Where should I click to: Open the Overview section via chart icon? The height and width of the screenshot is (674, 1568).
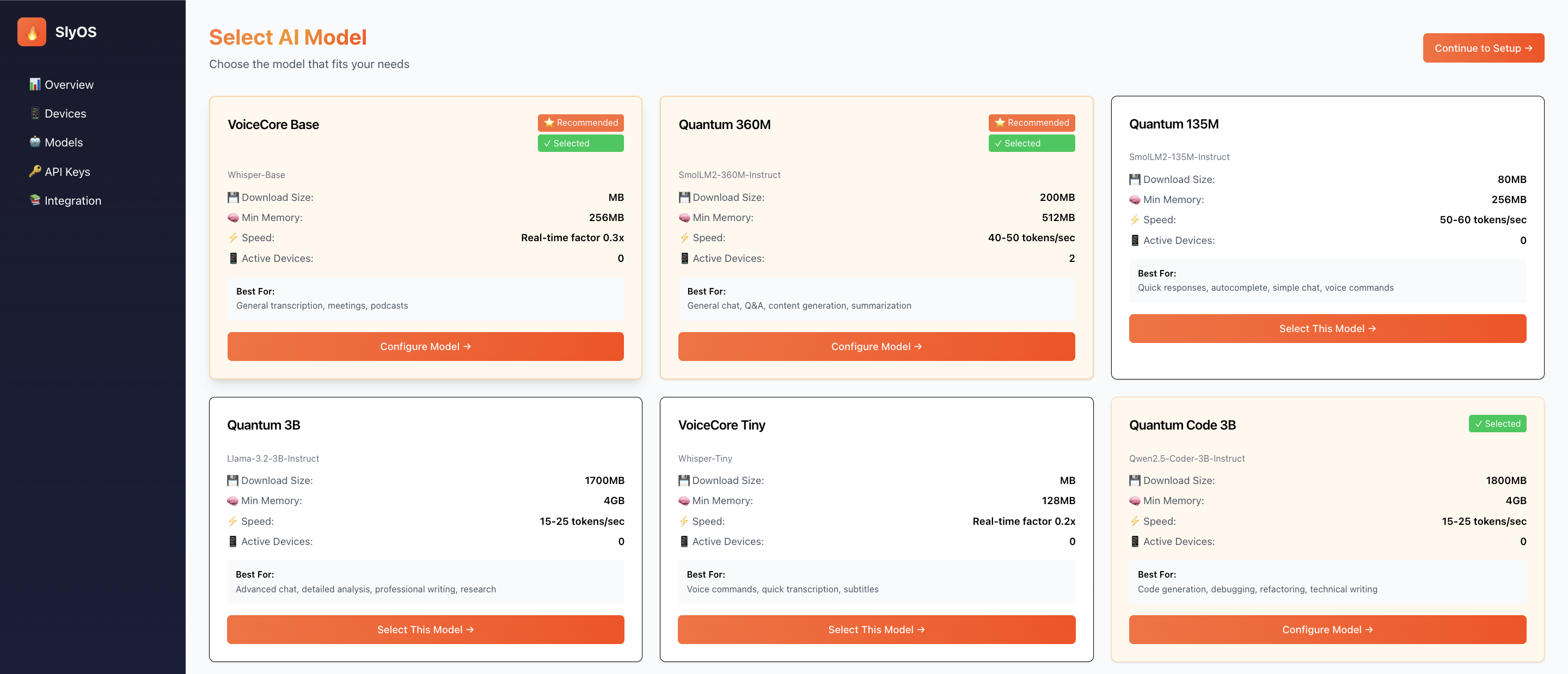click(35, 84)
